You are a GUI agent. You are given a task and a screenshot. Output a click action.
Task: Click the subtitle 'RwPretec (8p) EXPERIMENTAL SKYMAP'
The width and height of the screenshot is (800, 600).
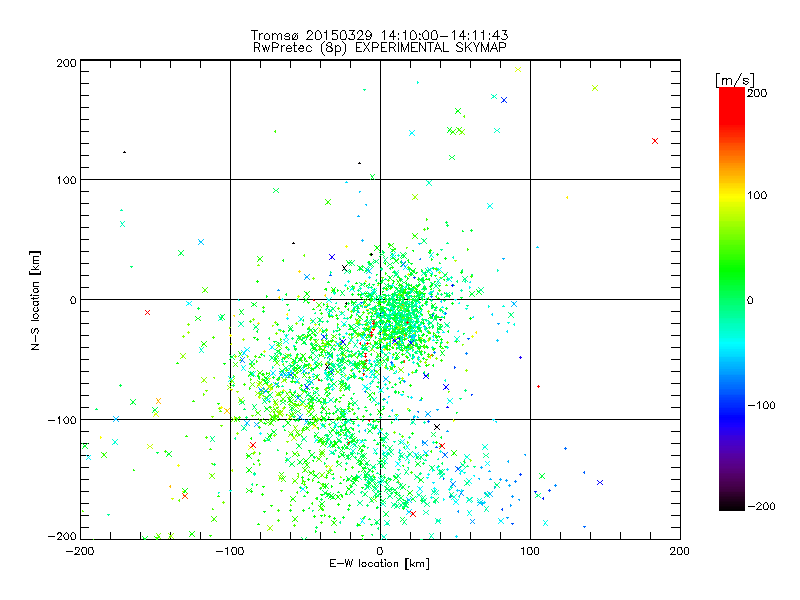pyautogui.click(x=380, y=48)
